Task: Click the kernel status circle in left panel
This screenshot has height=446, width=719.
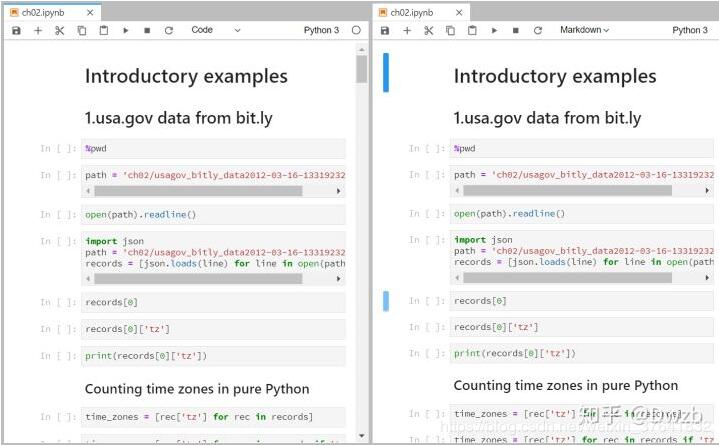Action: point(356,31)
